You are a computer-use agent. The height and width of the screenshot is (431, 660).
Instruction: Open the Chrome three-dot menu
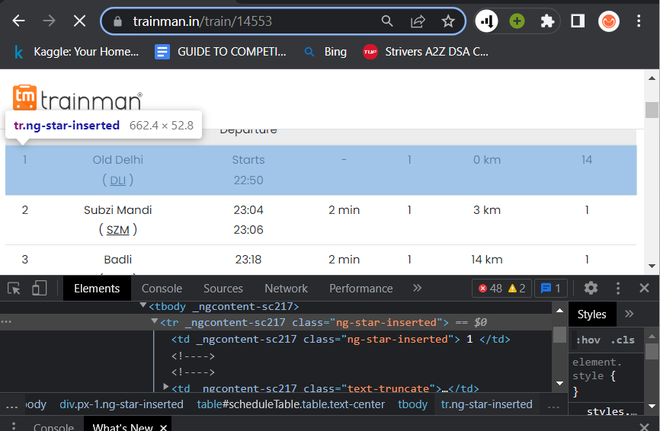[x=639, y=21]
